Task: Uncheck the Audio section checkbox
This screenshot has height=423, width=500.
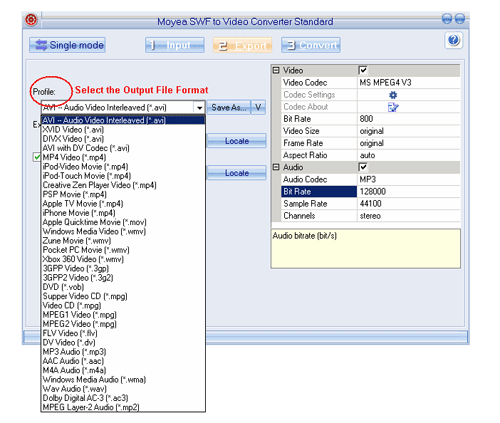Action: pyautogui.click(x=363, y=167)
